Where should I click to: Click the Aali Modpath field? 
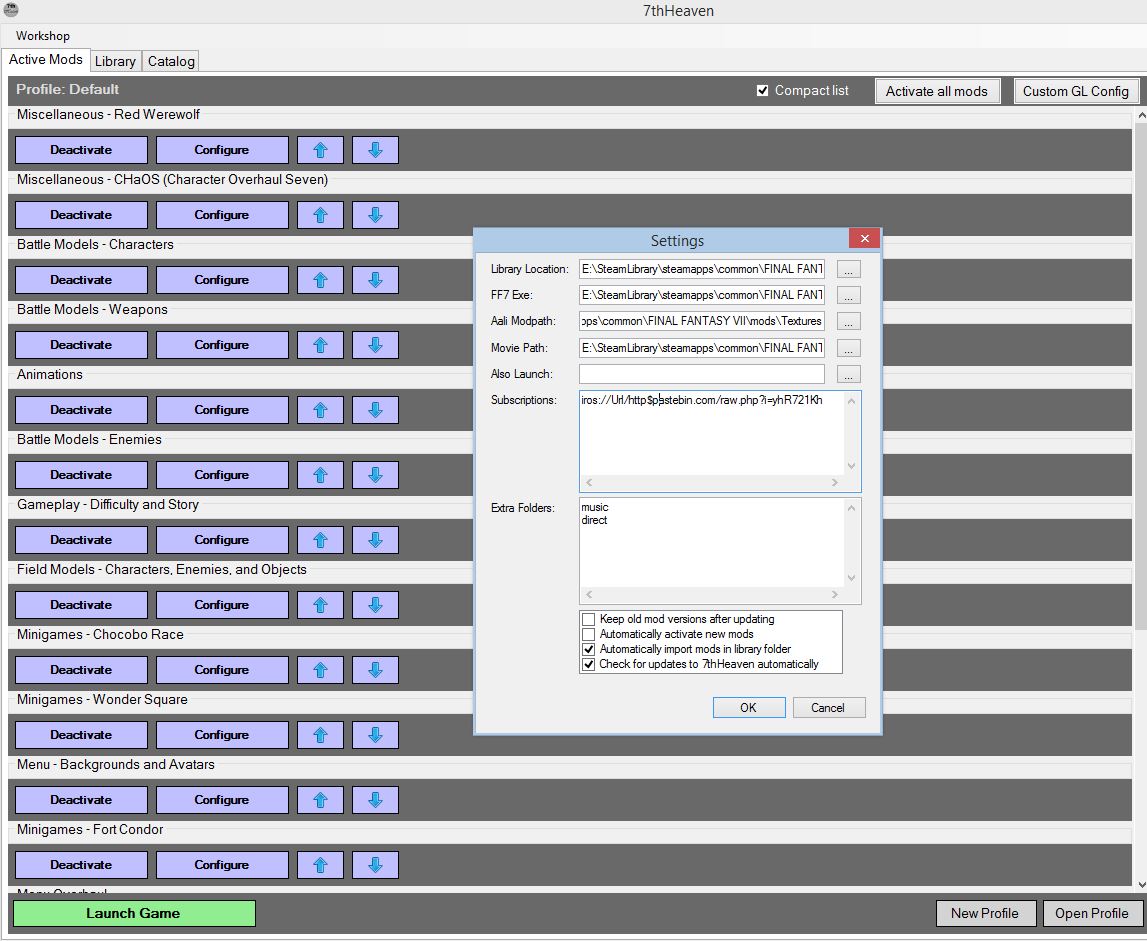(702, 321)
